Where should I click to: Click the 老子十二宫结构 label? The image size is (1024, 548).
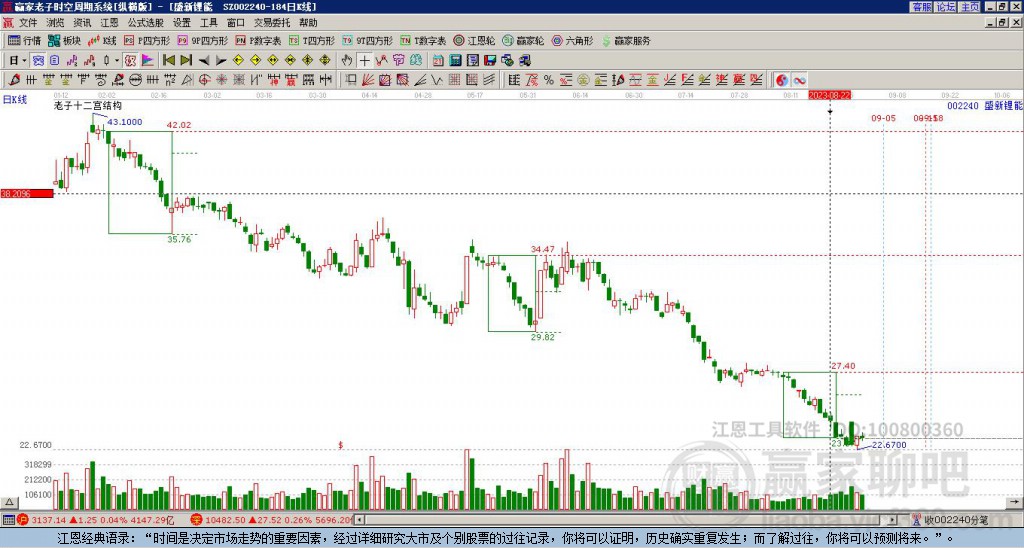[88, 106]
